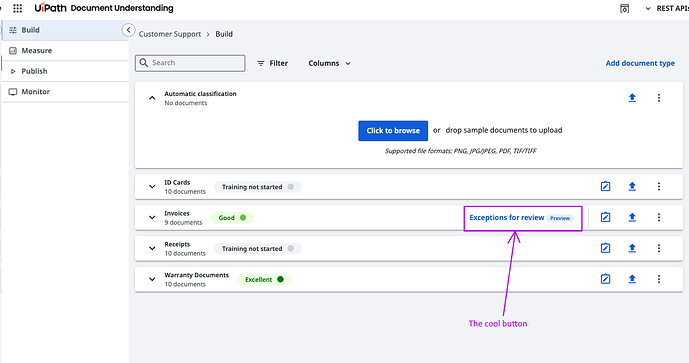Screen dimensions: 689x363
Task: Click the UiPath logo
Action: (x=50, y=8)
